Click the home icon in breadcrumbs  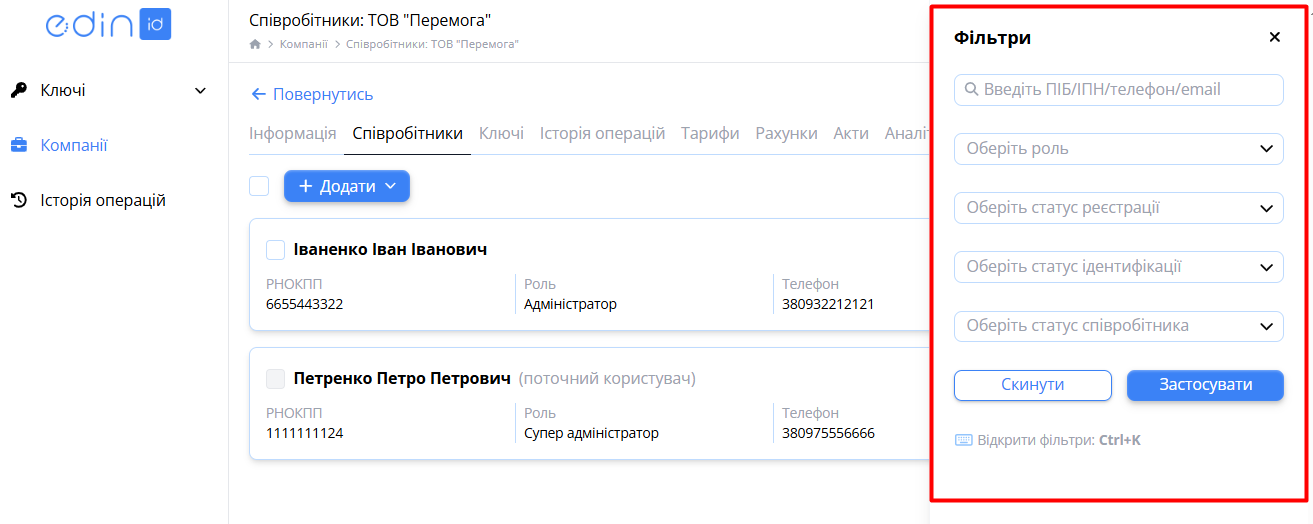click(255, 44)
